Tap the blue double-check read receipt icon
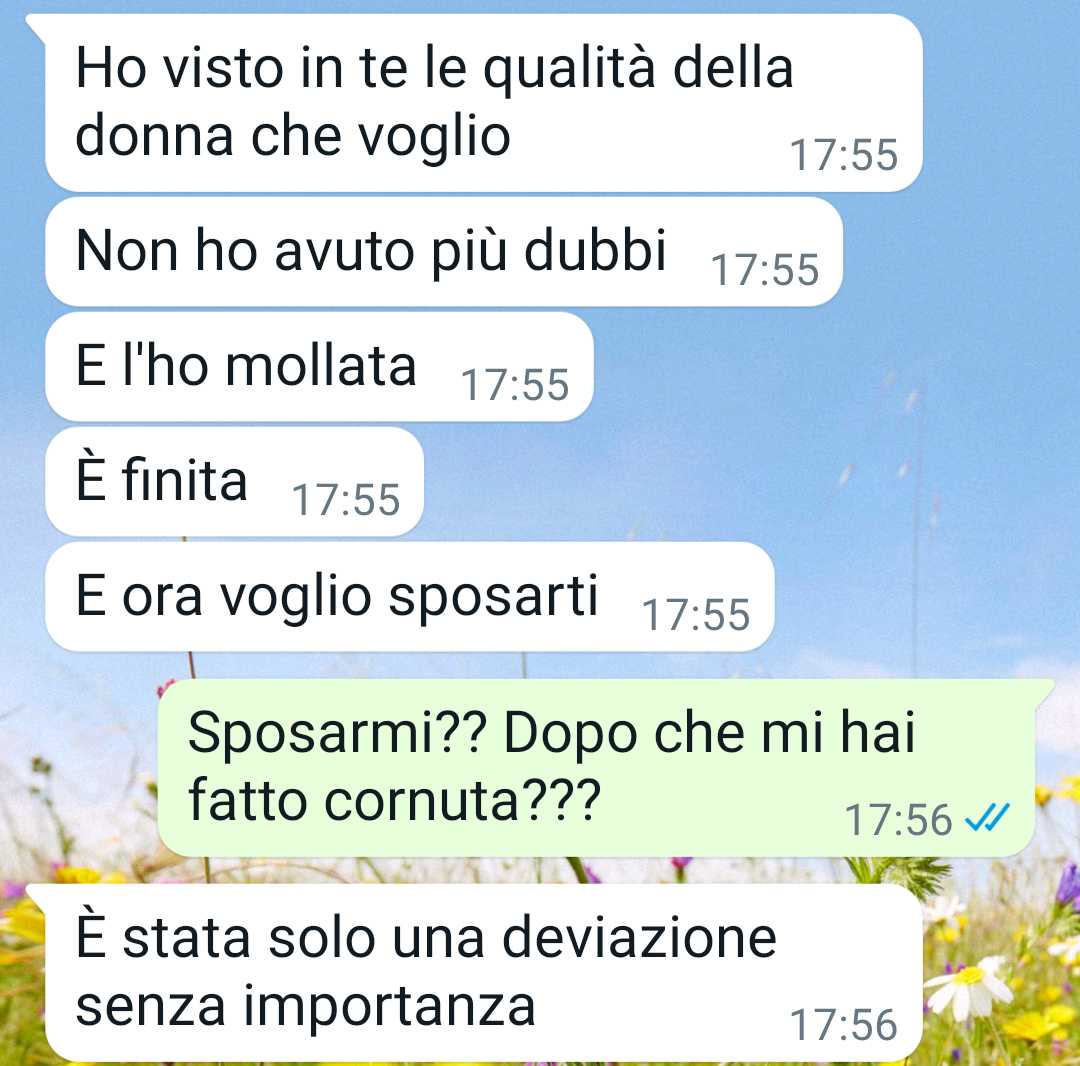1080x1066 pixels. tap(986, 818)
